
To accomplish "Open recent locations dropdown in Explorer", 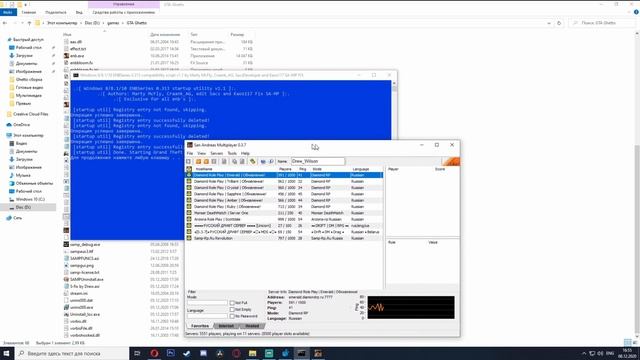I will coord(22,23).
